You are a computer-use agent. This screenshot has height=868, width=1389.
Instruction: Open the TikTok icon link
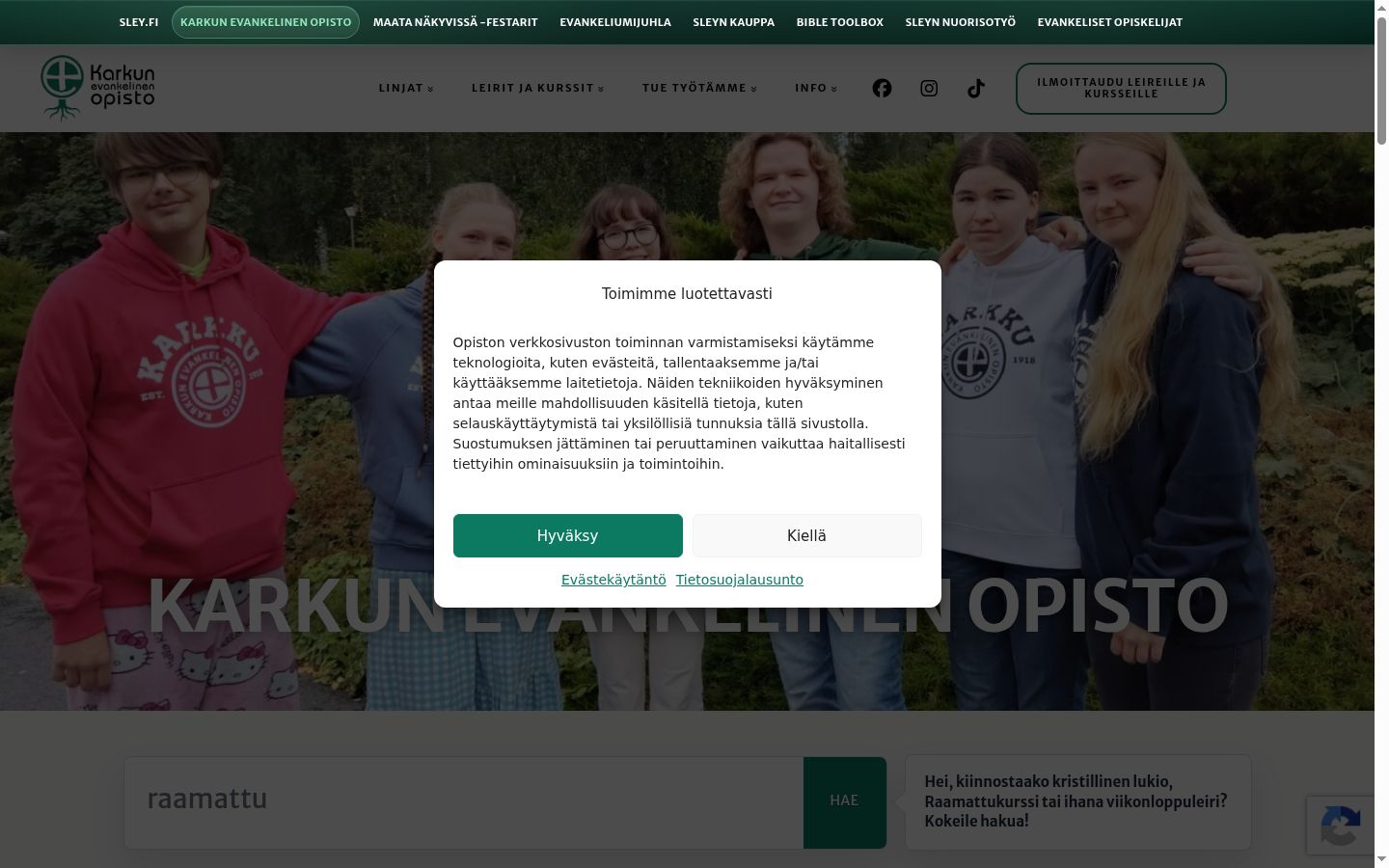[x=976, y=88]
